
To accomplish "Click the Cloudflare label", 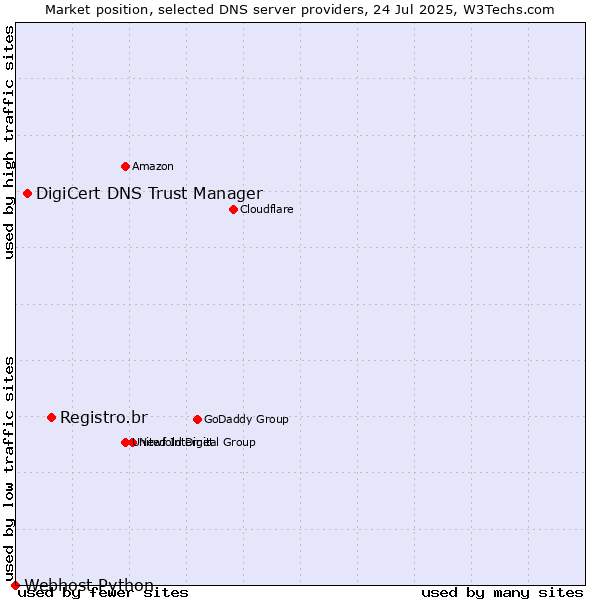I will pos(267,209).
